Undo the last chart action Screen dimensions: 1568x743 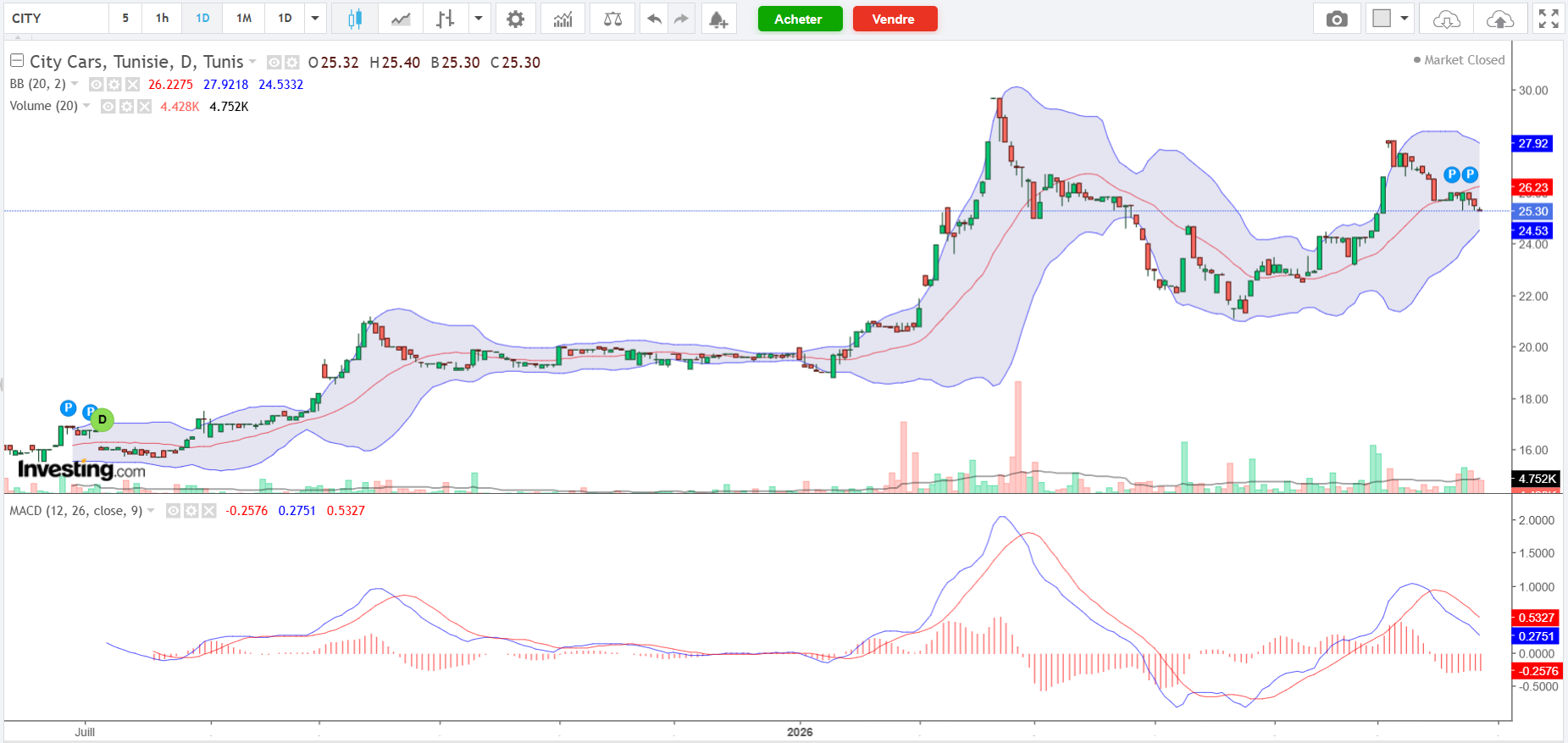pos(654,19)
